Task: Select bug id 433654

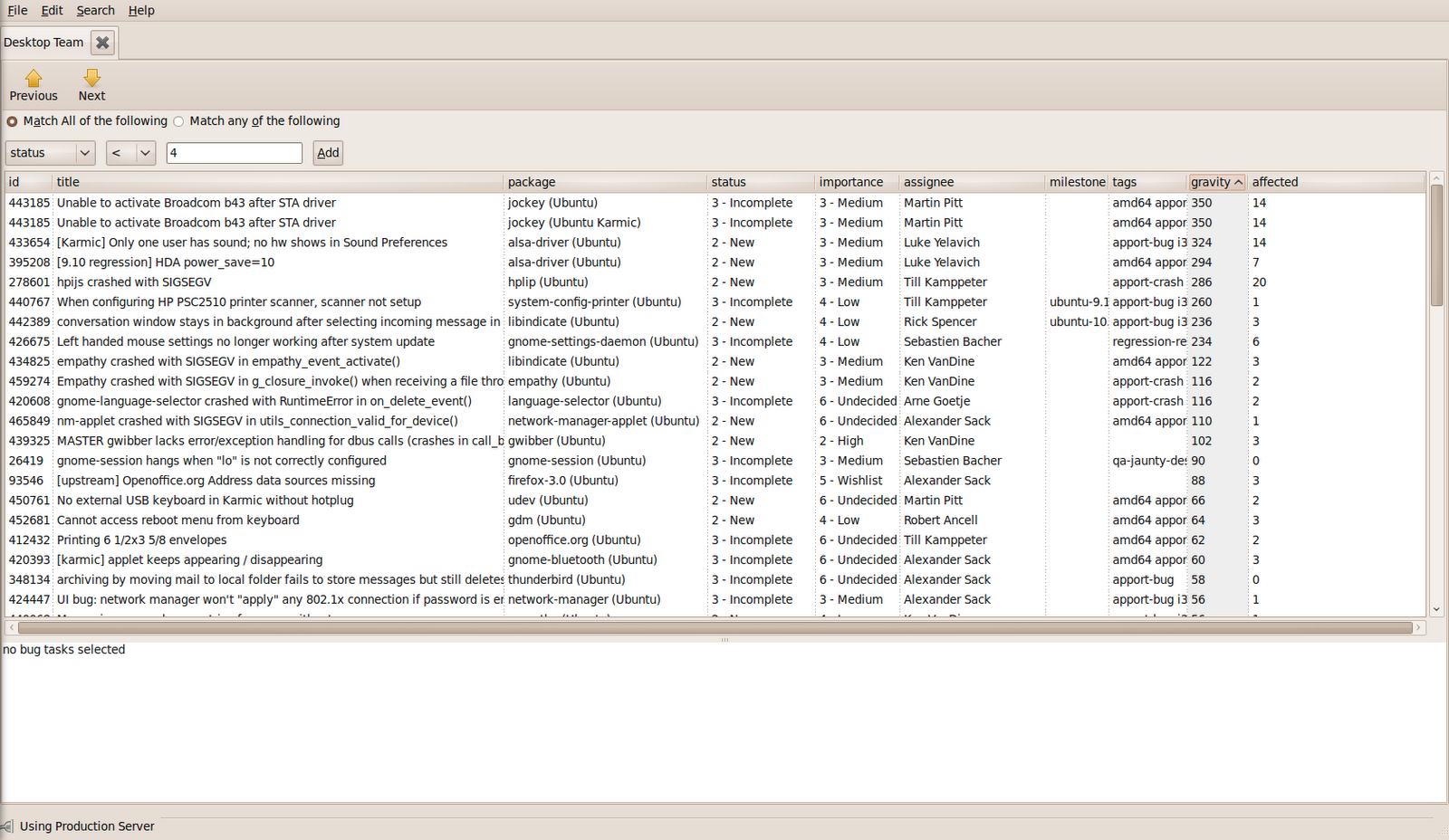Action: click(29, 243)
